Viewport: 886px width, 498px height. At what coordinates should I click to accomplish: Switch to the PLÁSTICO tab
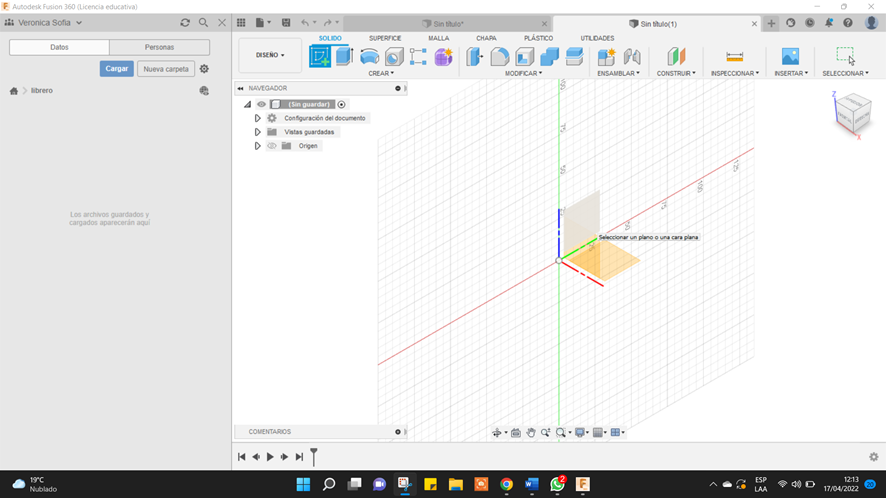(538, 38)
